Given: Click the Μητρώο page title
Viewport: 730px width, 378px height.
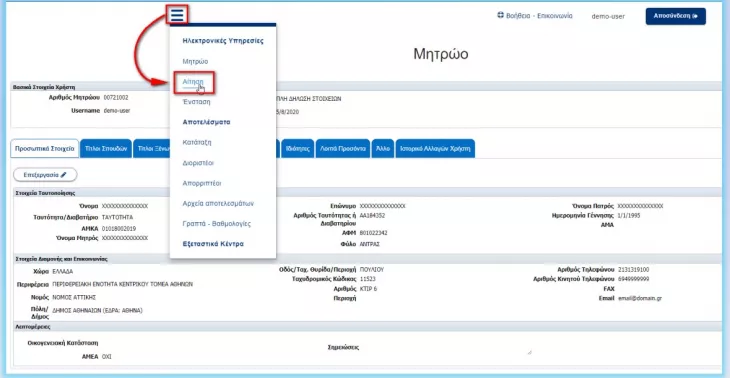Looking at the screenshot, I should point(441,54).
